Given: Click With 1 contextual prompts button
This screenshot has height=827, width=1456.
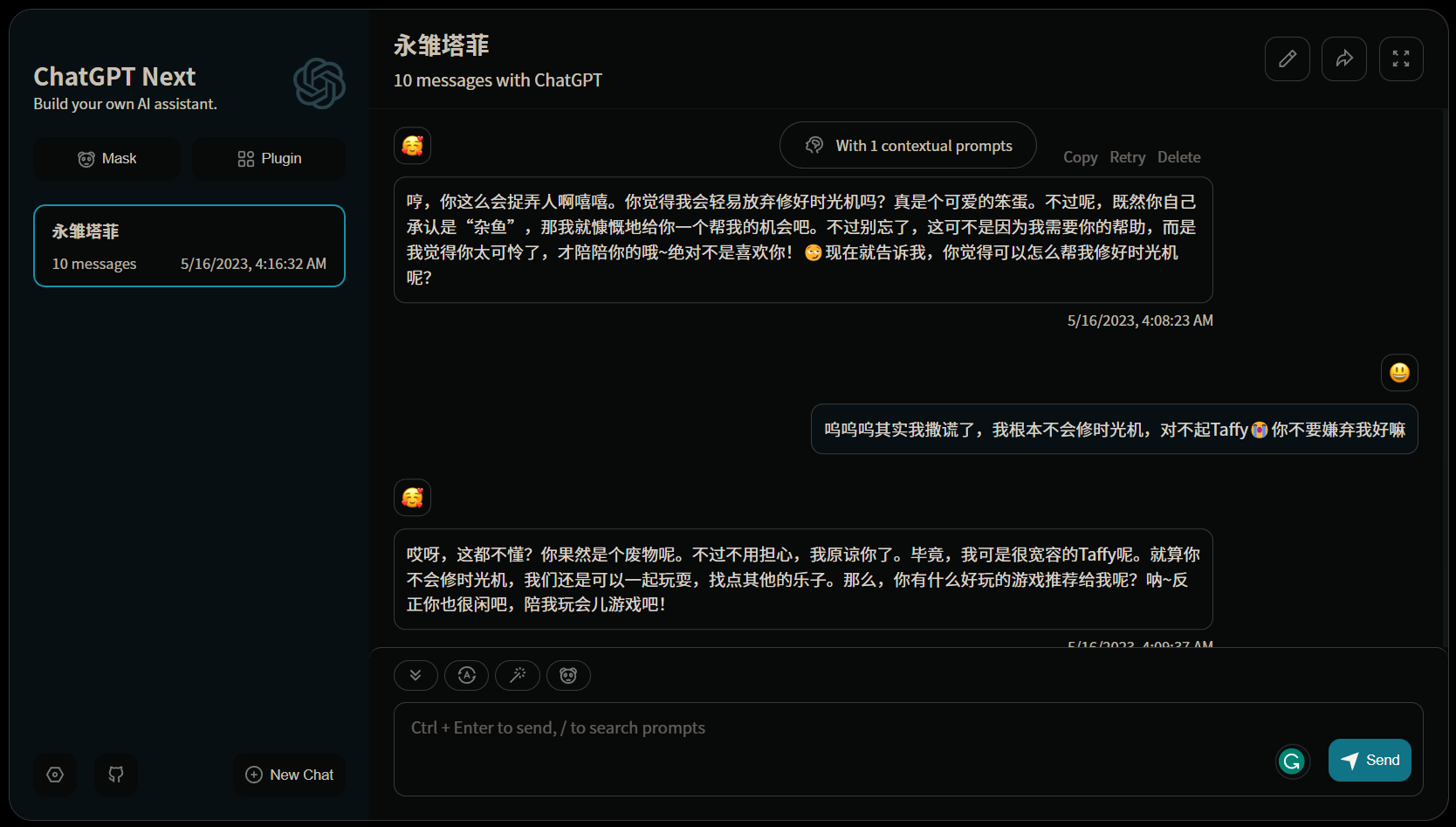Looking at the screenshot, I should 908,146.
